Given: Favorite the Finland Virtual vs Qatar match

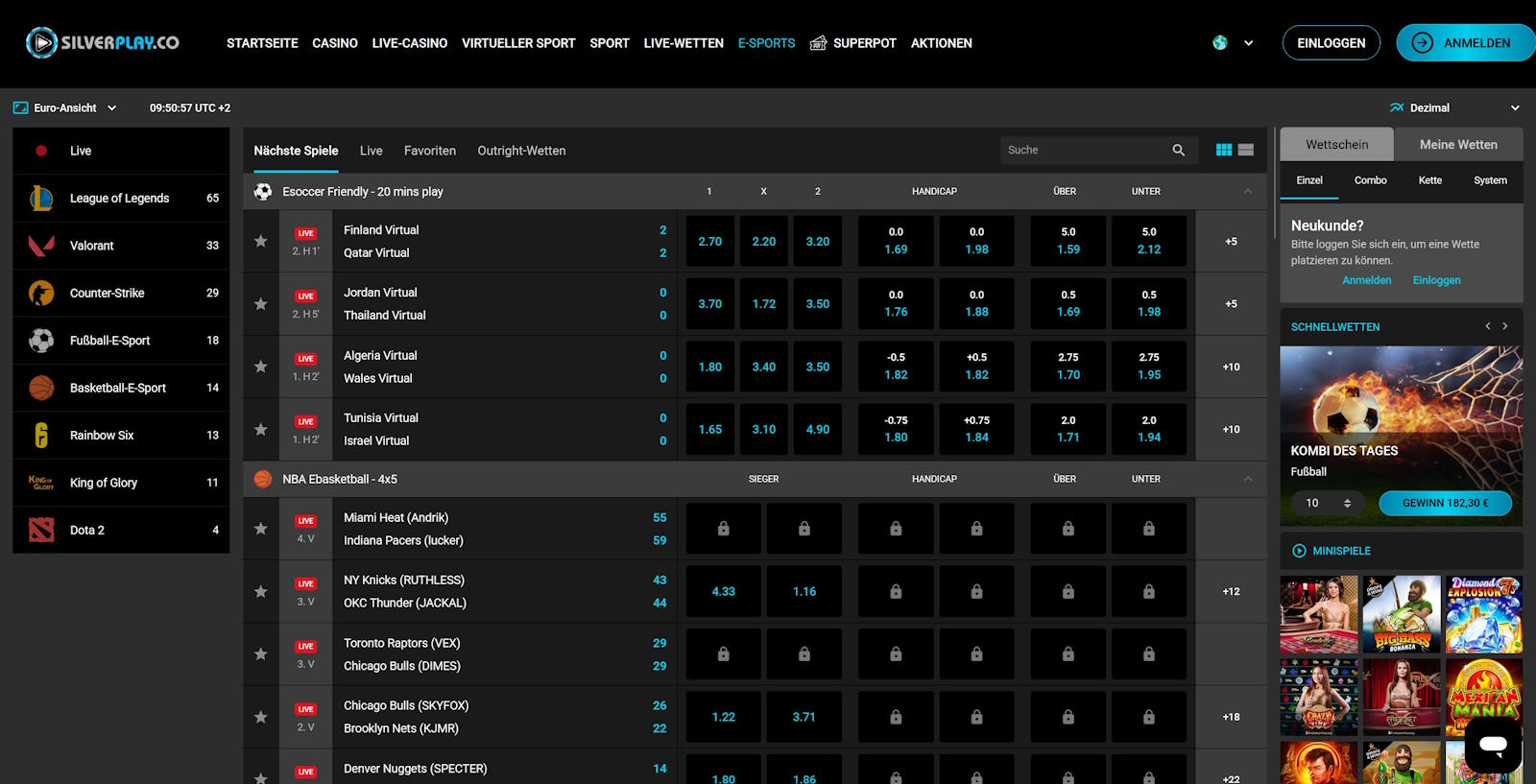Looking at the screenshot, I should pyautogui.click(x=260, y=241).
